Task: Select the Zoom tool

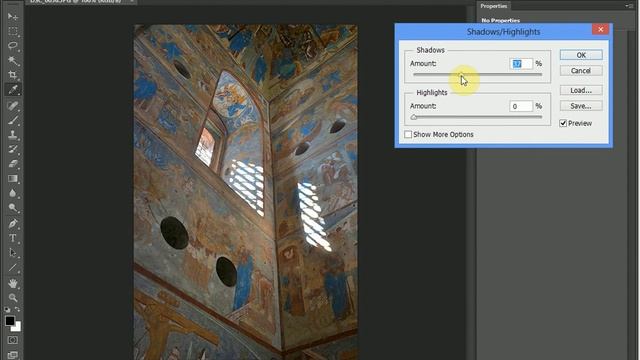Action: point(13,298)
